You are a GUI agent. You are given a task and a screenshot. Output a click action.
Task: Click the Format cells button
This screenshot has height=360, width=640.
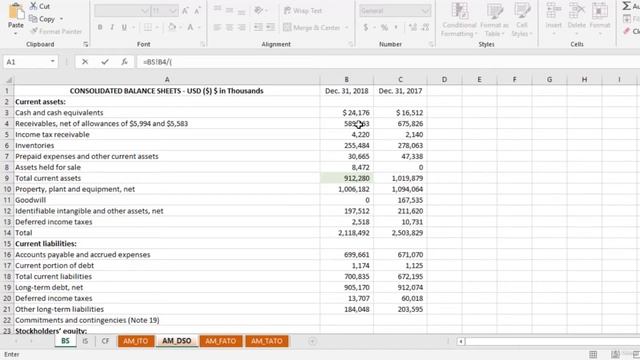click(x=600, y=18)
